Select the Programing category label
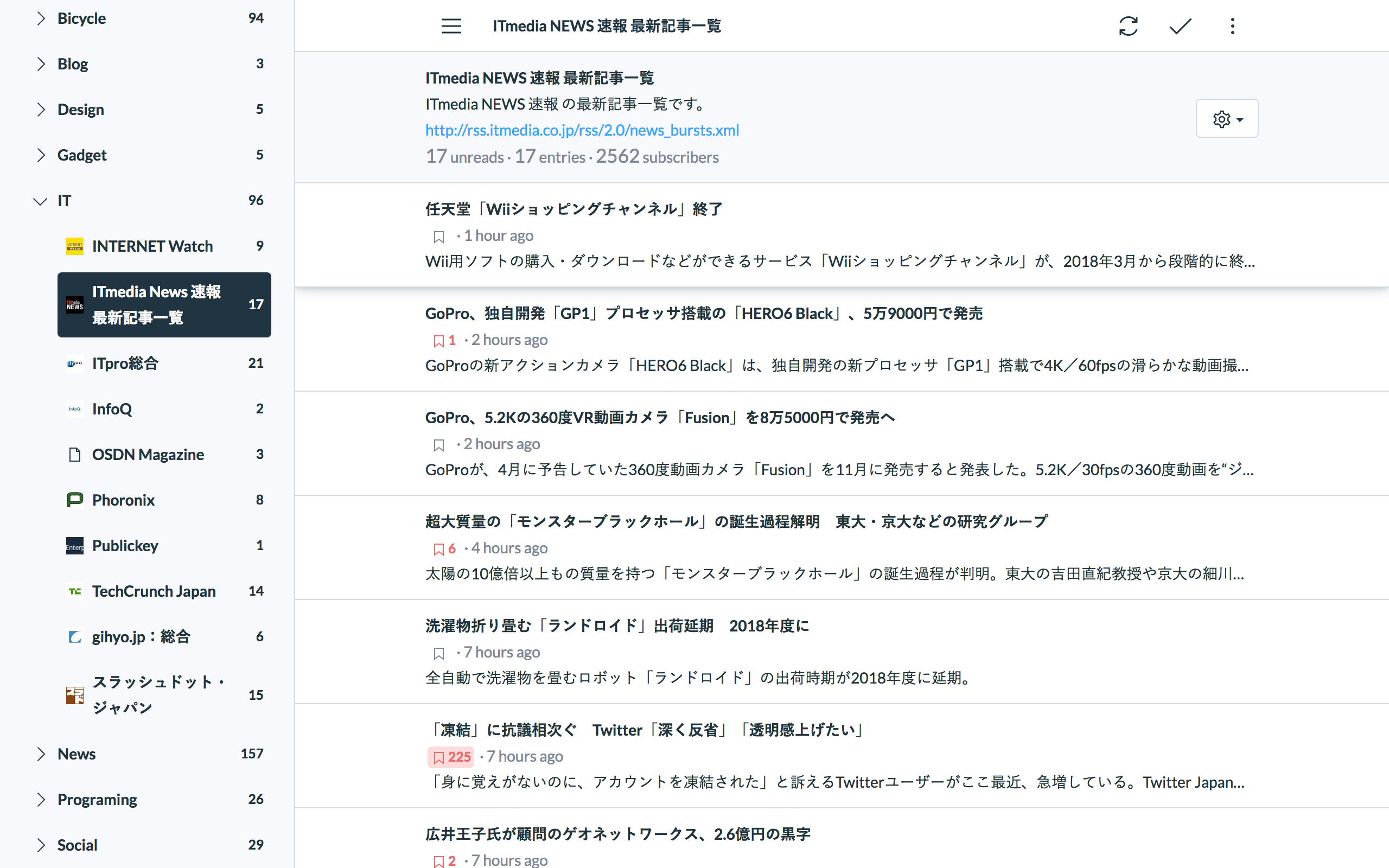The image size is (1389, 868). tap(97, 799)
